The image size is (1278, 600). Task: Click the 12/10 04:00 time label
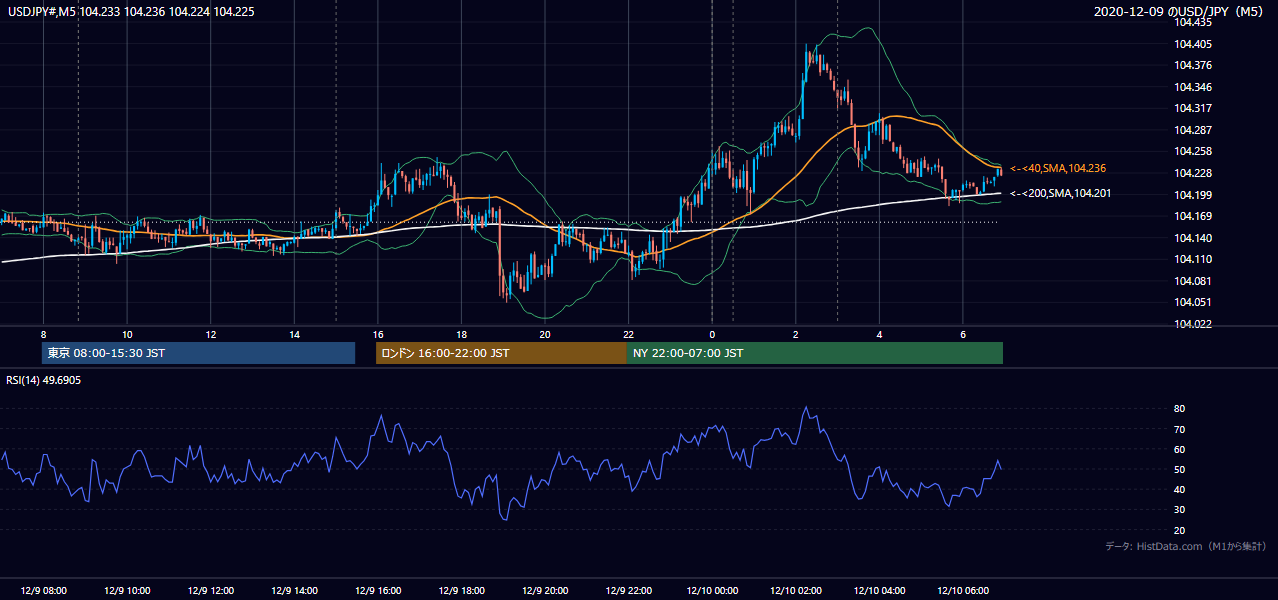[x=879, y=590]
